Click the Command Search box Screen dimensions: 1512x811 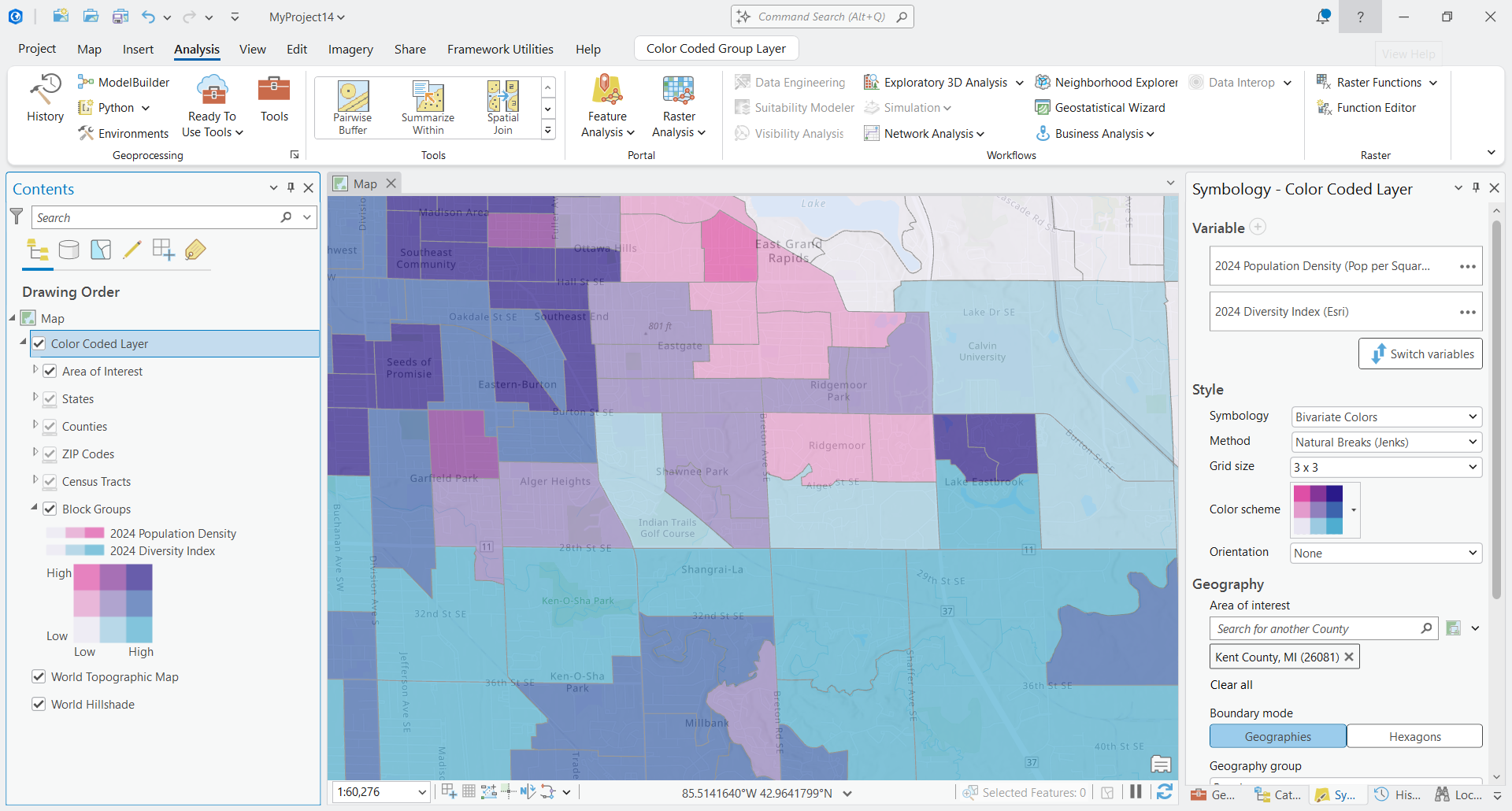click(x=822, y=17)
